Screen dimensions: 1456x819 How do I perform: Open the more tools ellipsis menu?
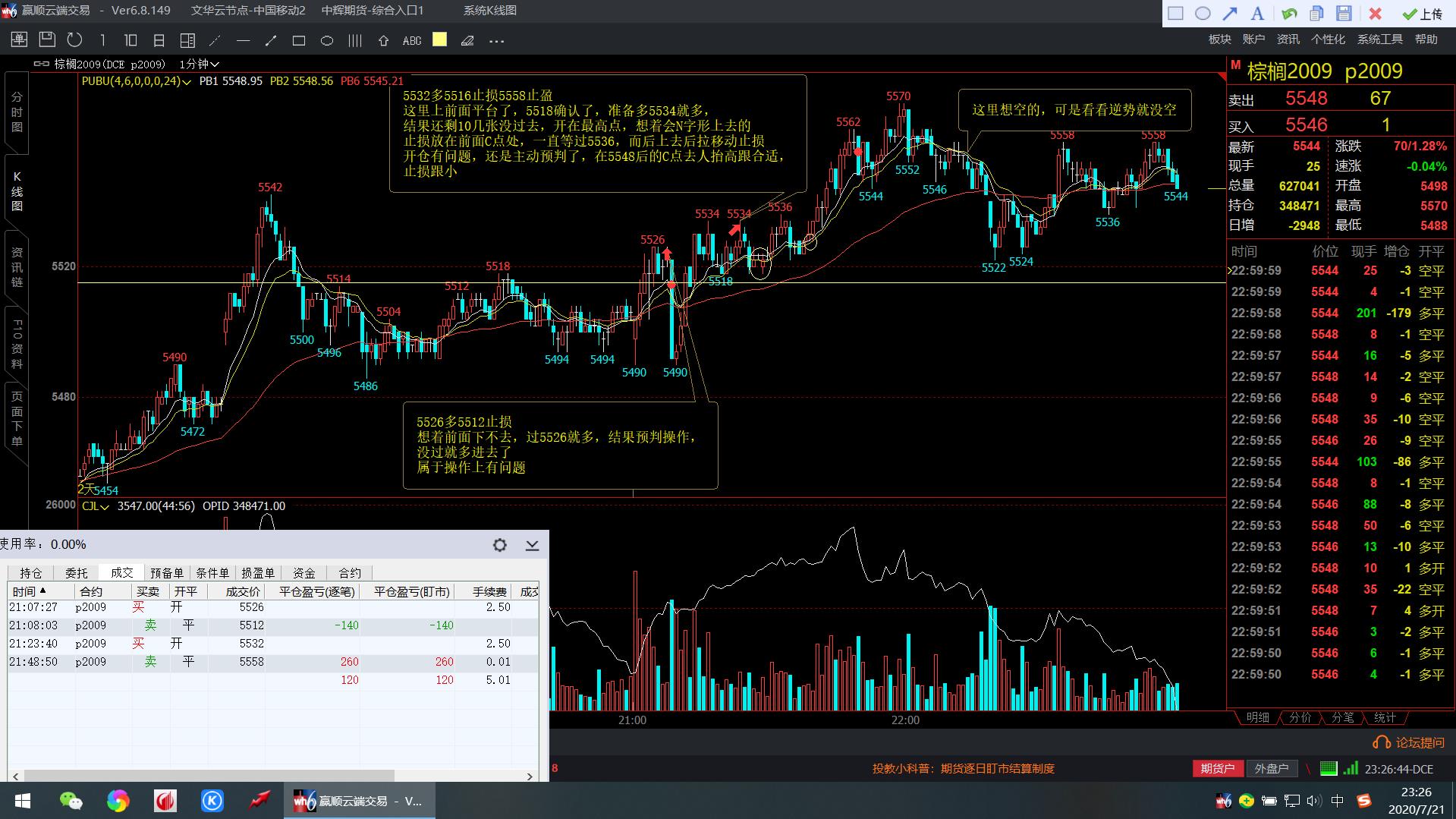497,41
